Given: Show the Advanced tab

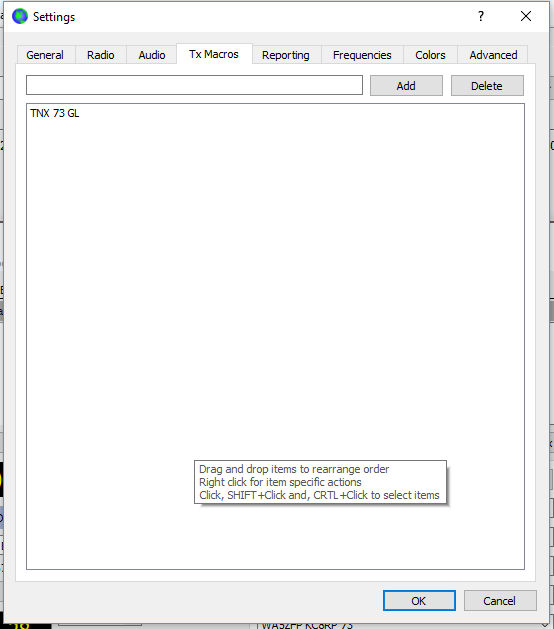Looking at the screenshot, I should [493, 55].
